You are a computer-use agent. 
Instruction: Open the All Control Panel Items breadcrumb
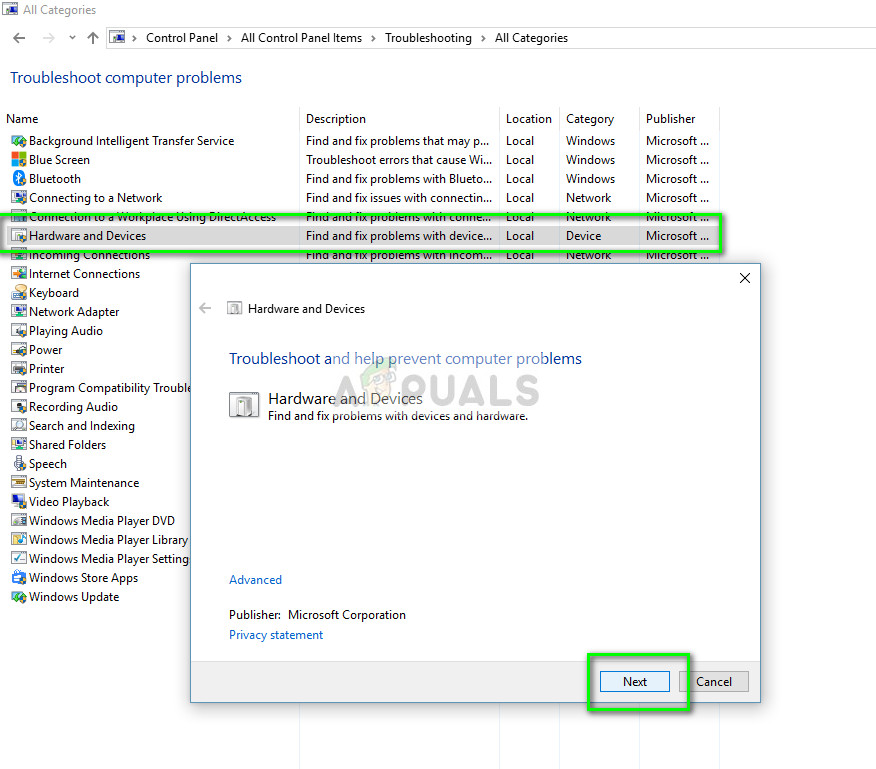pyautogui.click(x=301, y=38)
